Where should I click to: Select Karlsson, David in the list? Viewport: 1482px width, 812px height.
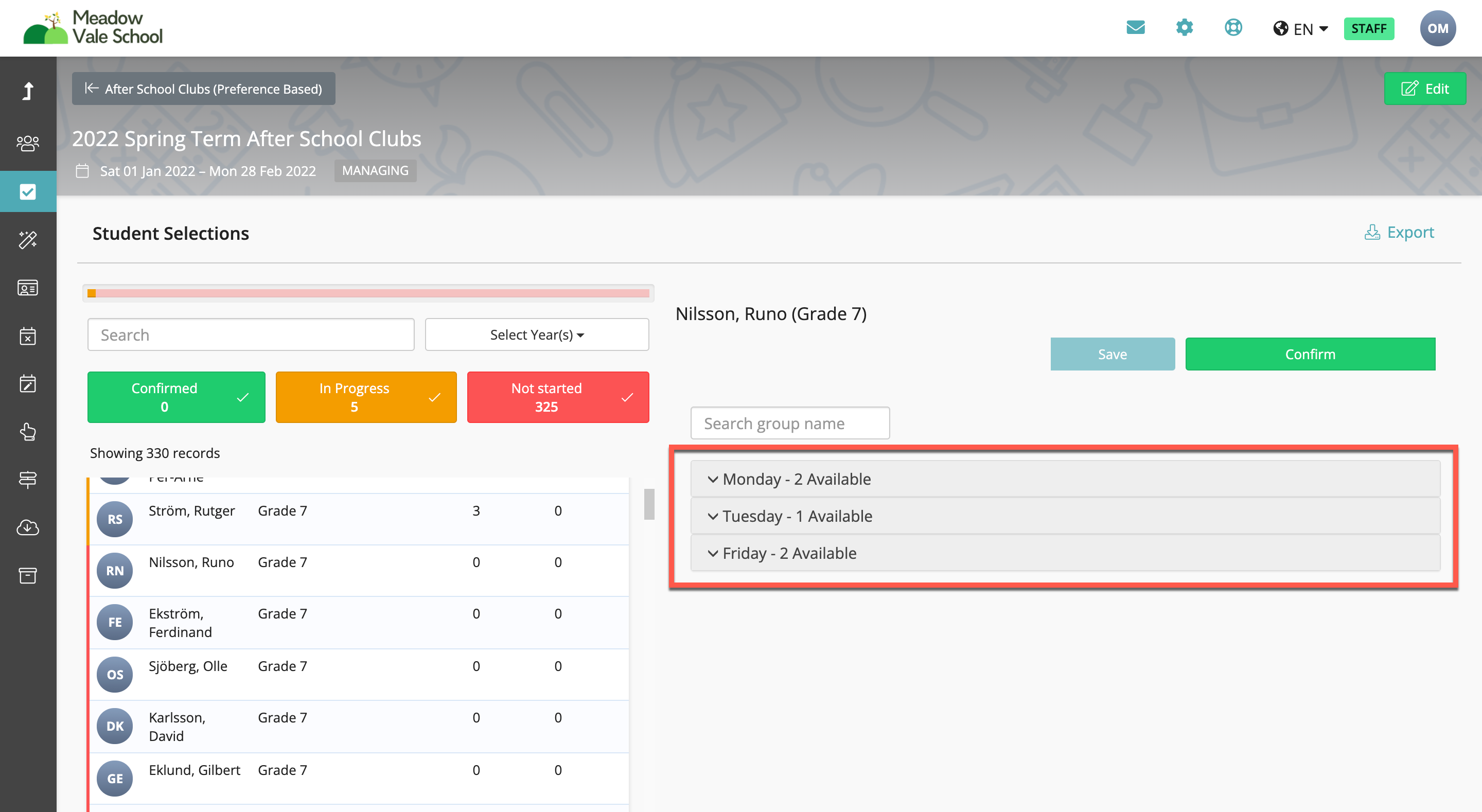click(x=177, y=727)
